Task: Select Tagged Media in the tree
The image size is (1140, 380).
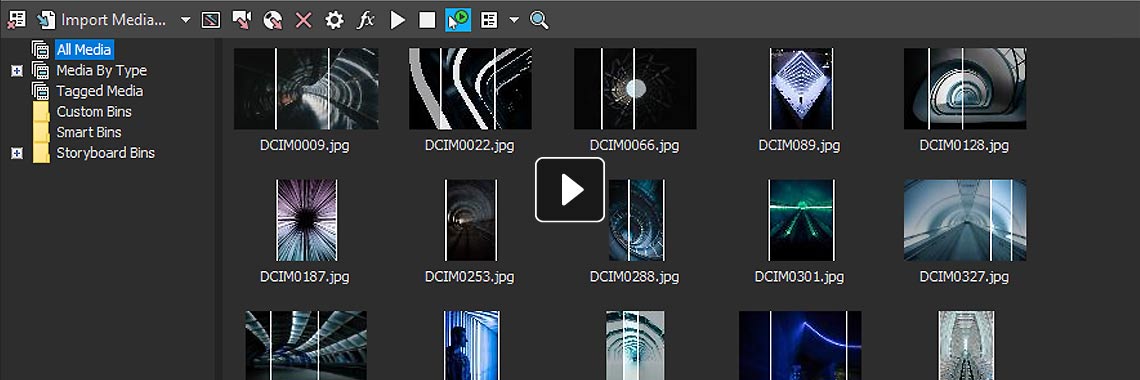Action: [100, 91]
